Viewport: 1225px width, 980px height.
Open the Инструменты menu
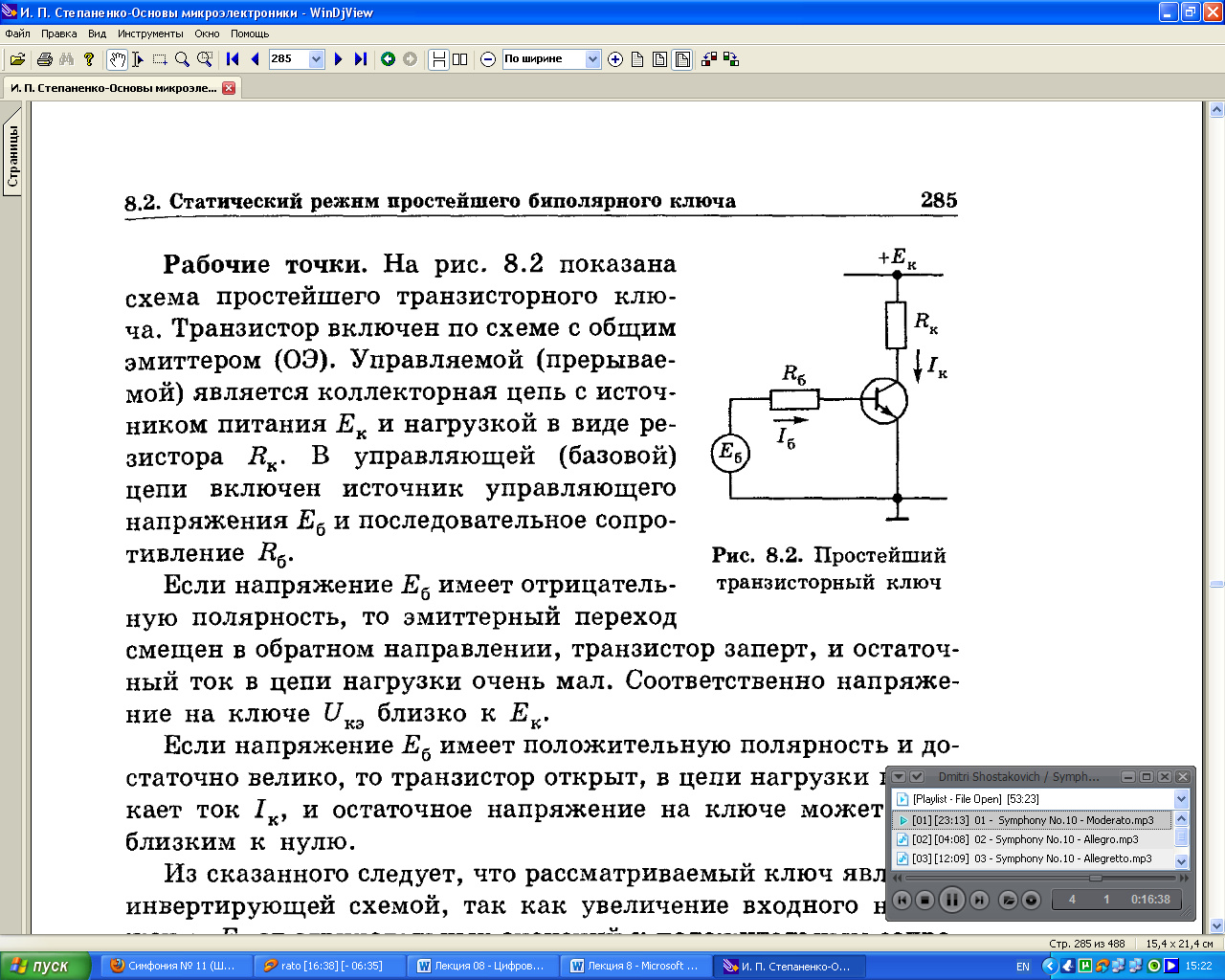150,33
